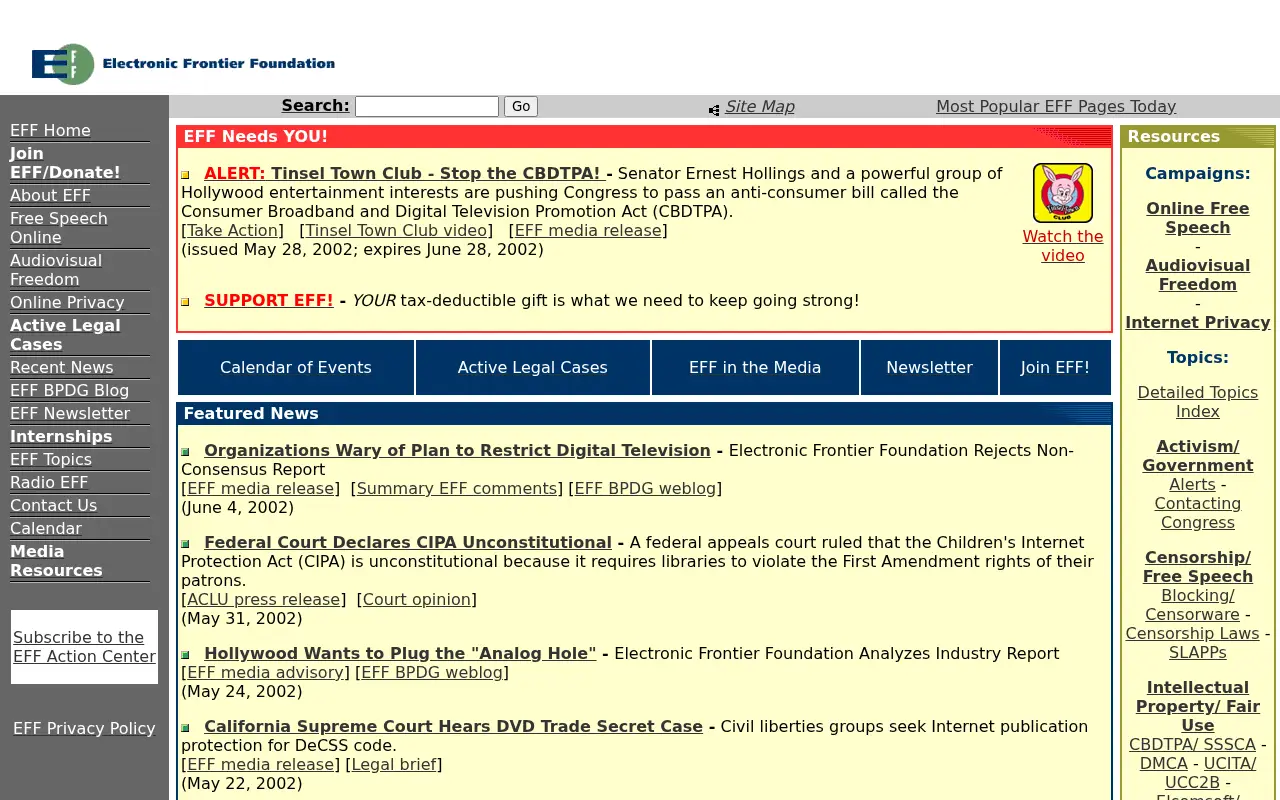This screenshot has height=800, width=1280.
Task: Select About EFF in sidebar
Action: click(50, 195)
